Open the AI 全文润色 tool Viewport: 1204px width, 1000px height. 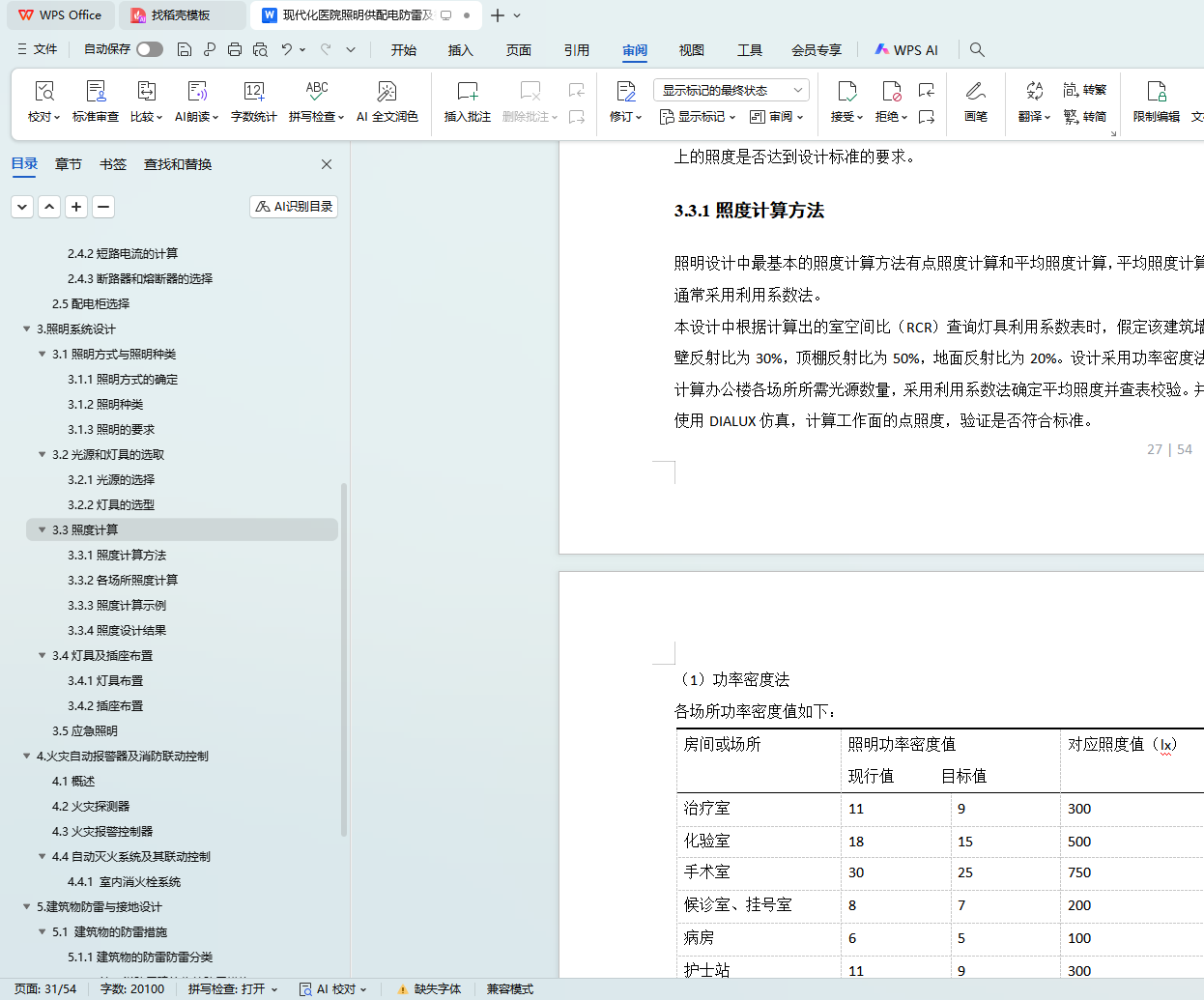coord(387,92)
